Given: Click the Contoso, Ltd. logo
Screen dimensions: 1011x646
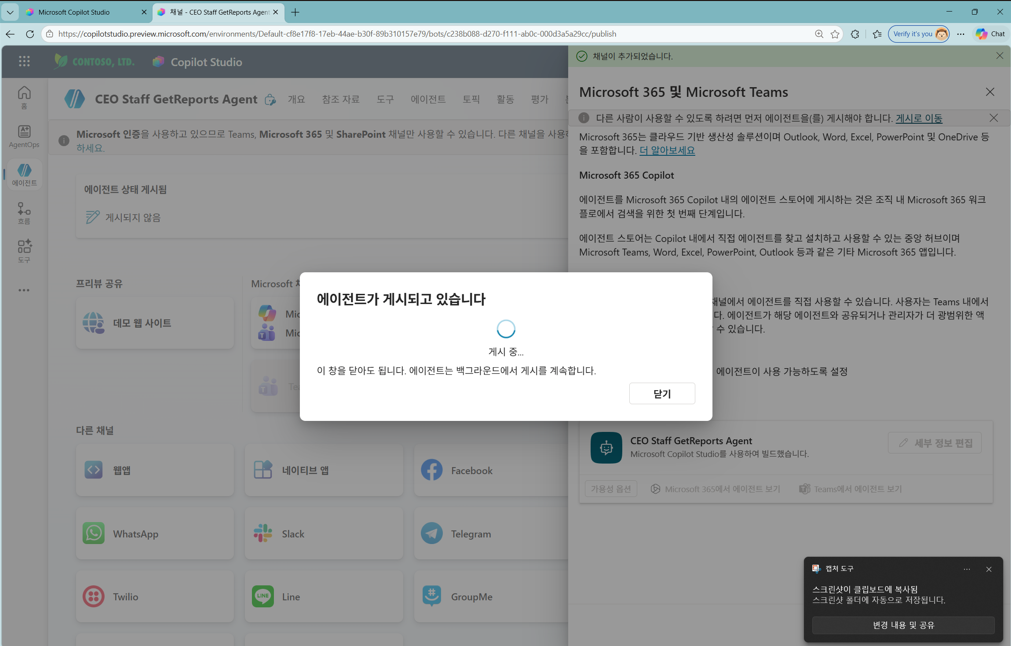Looking at the screenshot, I should pyautogui.click(x=95, y=61).
